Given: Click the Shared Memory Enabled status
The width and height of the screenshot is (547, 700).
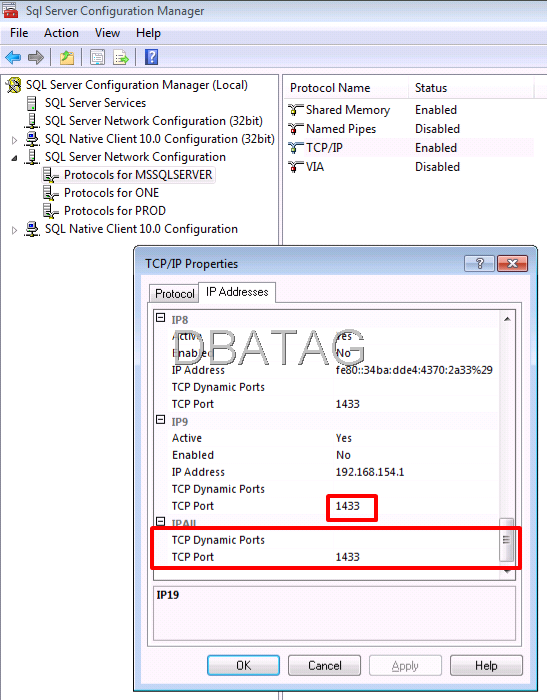Looking at the screenshot, I should (x=436, y=110).
